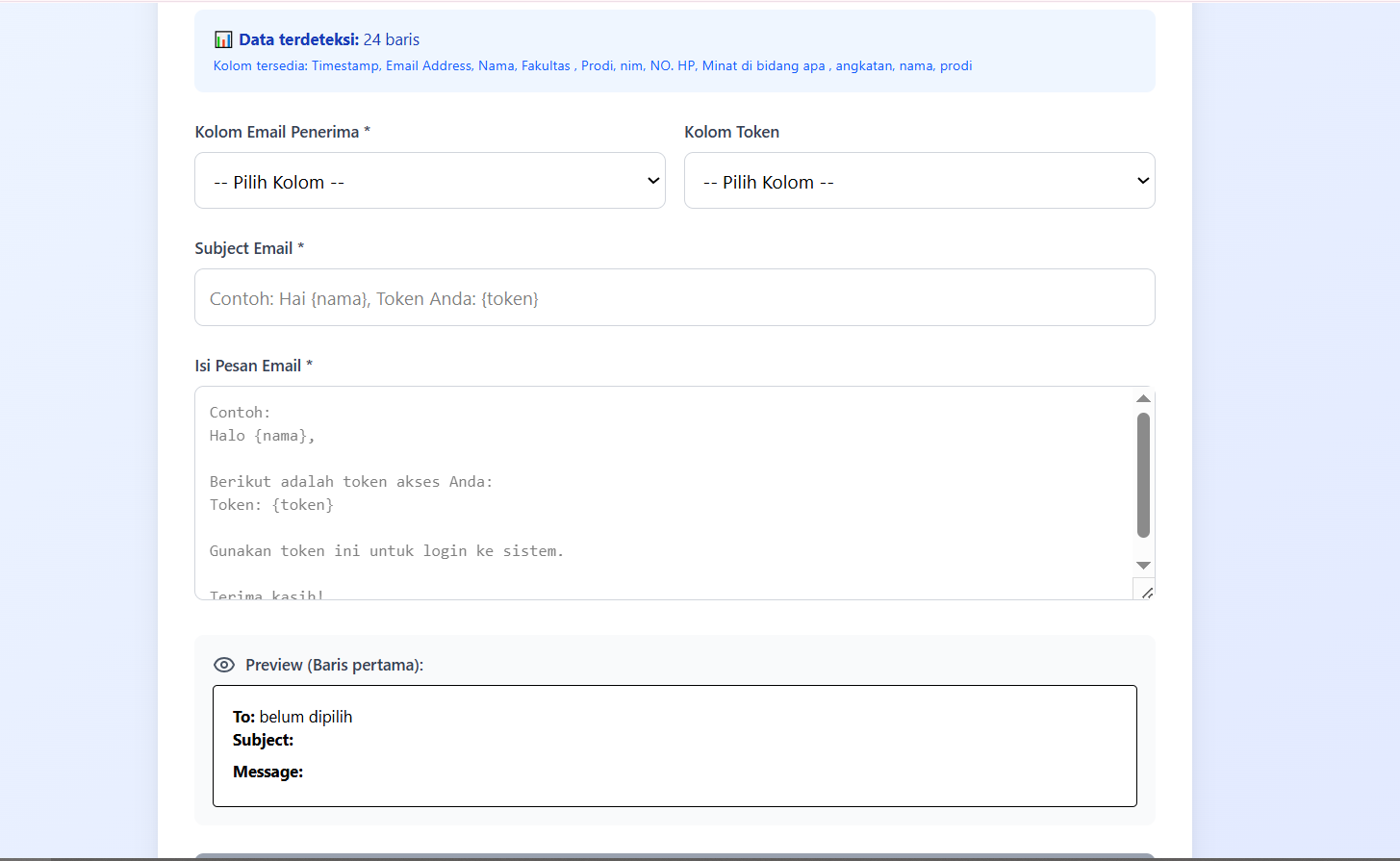Click the "Nama" column label
Image resolution: width=1400 pixels, height=861 pixels.
pos(496,65)
